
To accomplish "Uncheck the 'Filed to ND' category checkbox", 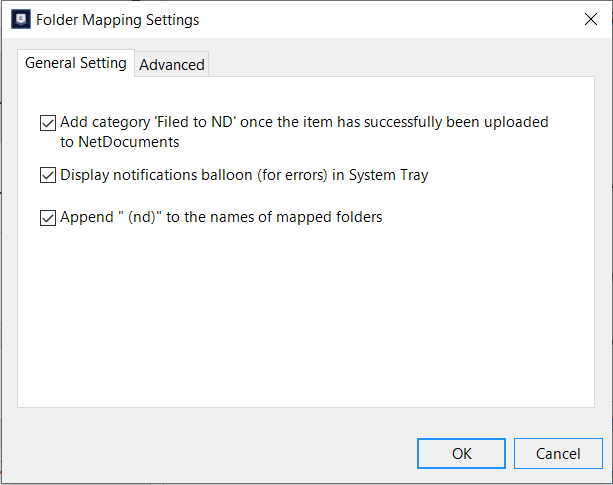I will [48, 123].
